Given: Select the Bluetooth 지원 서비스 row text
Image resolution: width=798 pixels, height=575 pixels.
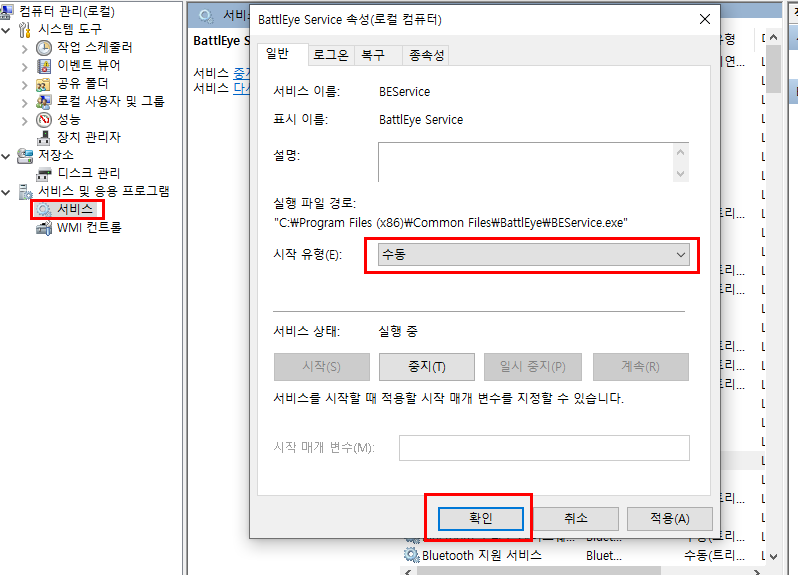Looking at the screenshot, I should click(x=481, y=555).
